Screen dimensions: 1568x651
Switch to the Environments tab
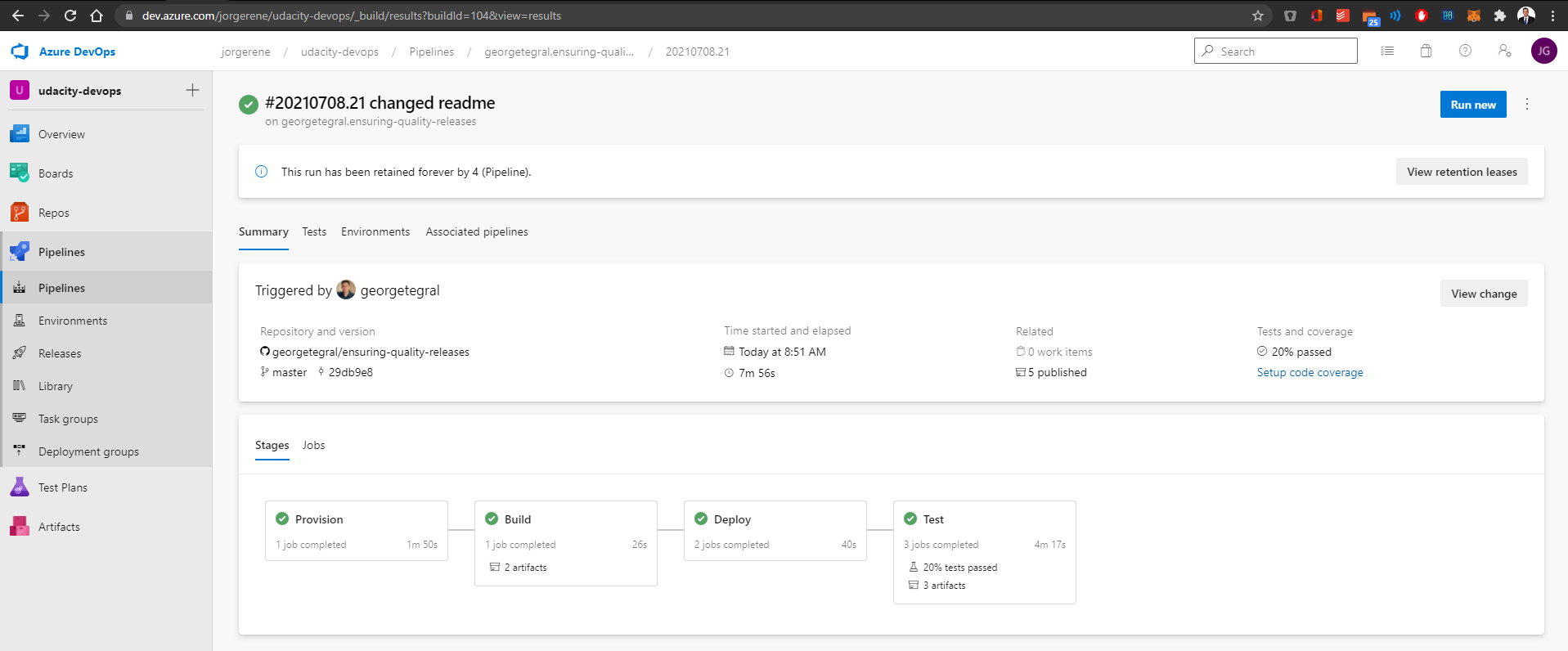pyautogui.click(x=375, y=232)
